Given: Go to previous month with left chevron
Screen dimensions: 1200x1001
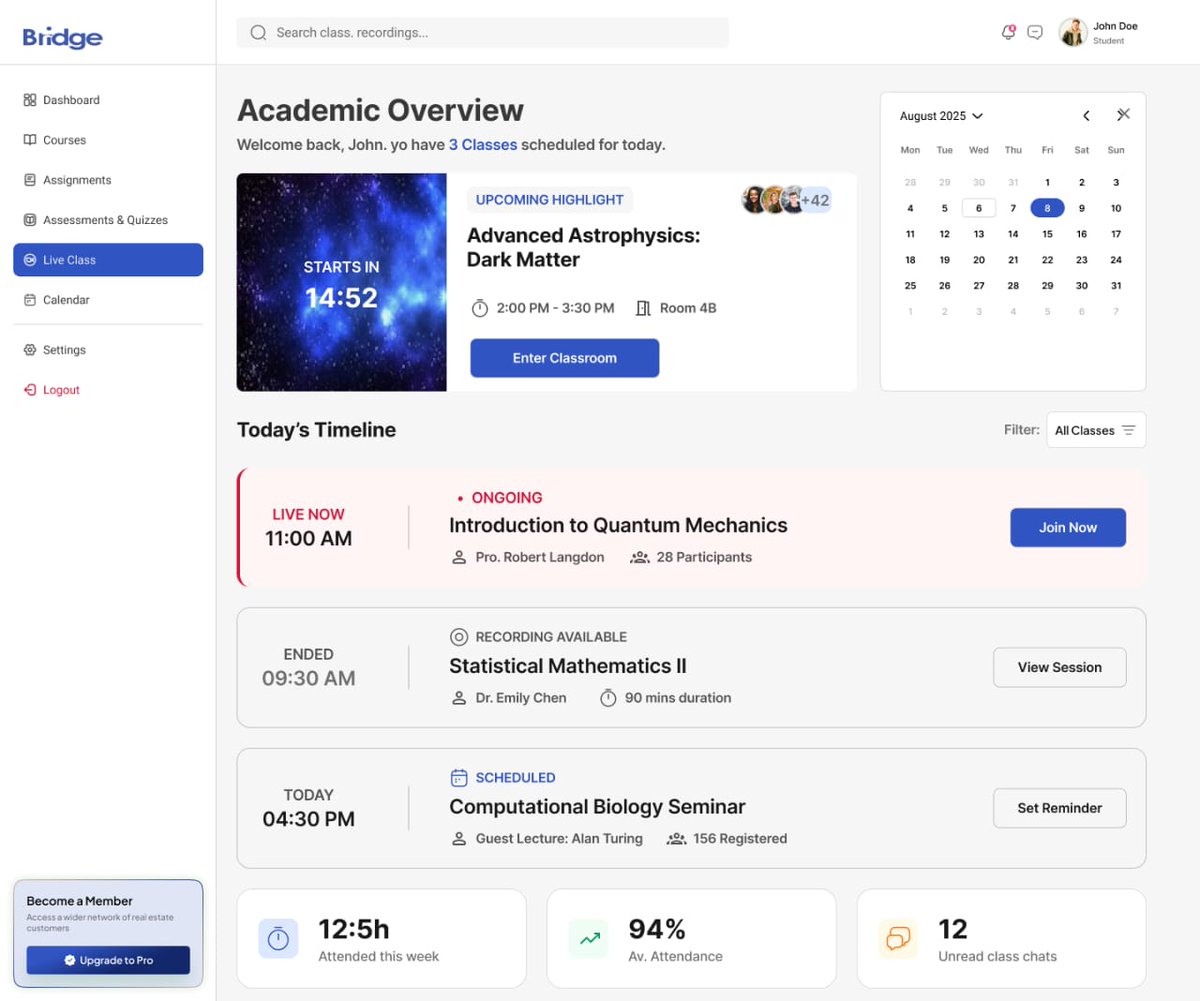Looking at the screenshot, I should click(1086, 116).
